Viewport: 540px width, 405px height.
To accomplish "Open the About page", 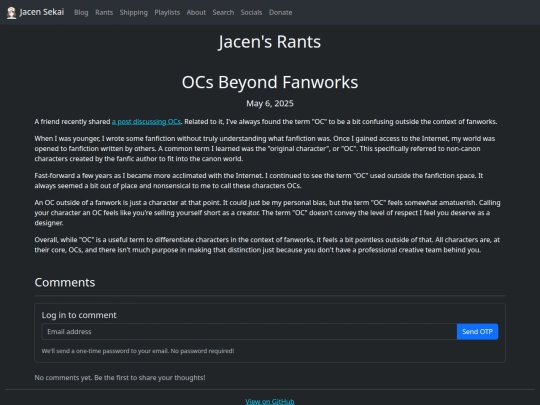I will pos(196,12).
